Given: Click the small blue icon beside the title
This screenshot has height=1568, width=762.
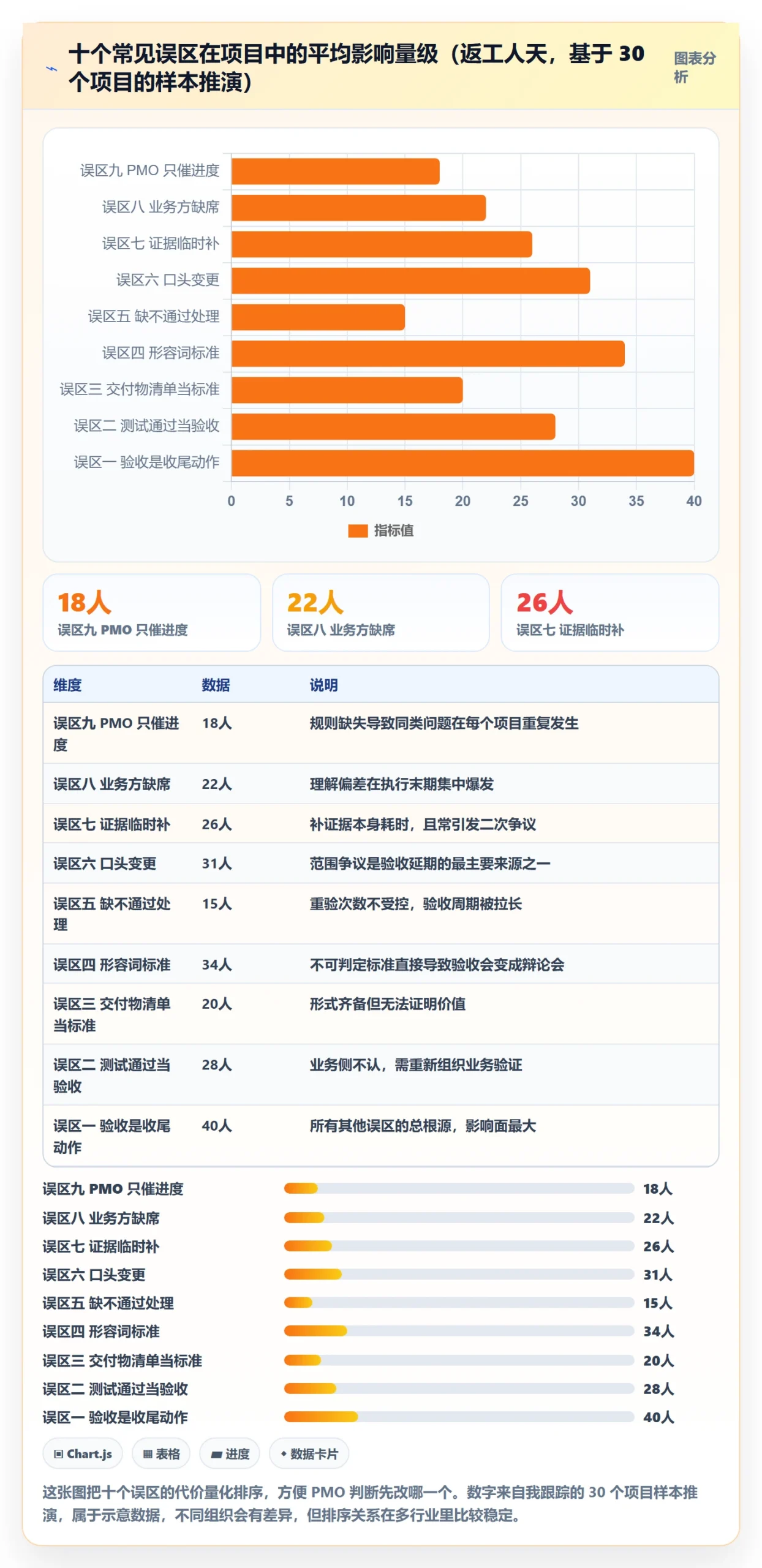Looking at the screenshot, I should coord(52,69).
